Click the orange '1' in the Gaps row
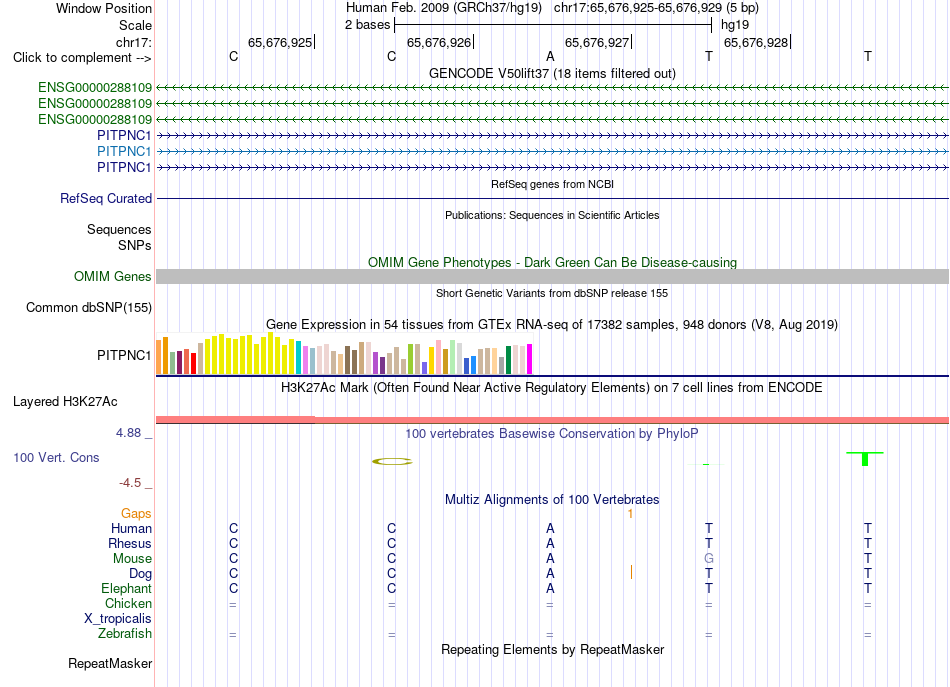The image size is (950, 687). click(630, 514)
